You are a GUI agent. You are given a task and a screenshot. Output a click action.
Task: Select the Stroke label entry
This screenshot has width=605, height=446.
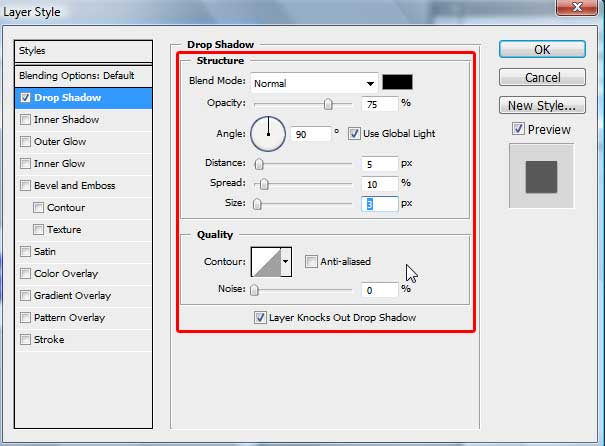(49, 340)
